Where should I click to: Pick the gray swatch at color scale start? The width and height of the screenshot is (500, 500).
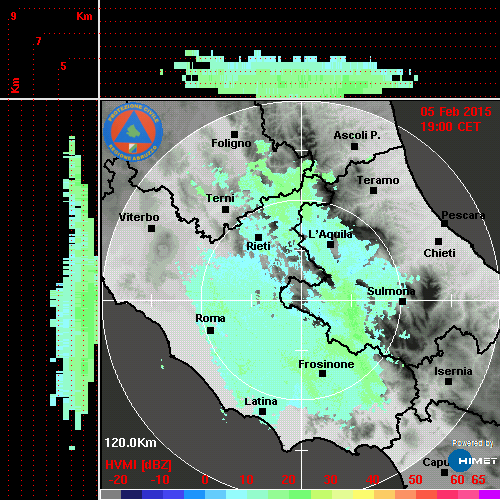111,494
